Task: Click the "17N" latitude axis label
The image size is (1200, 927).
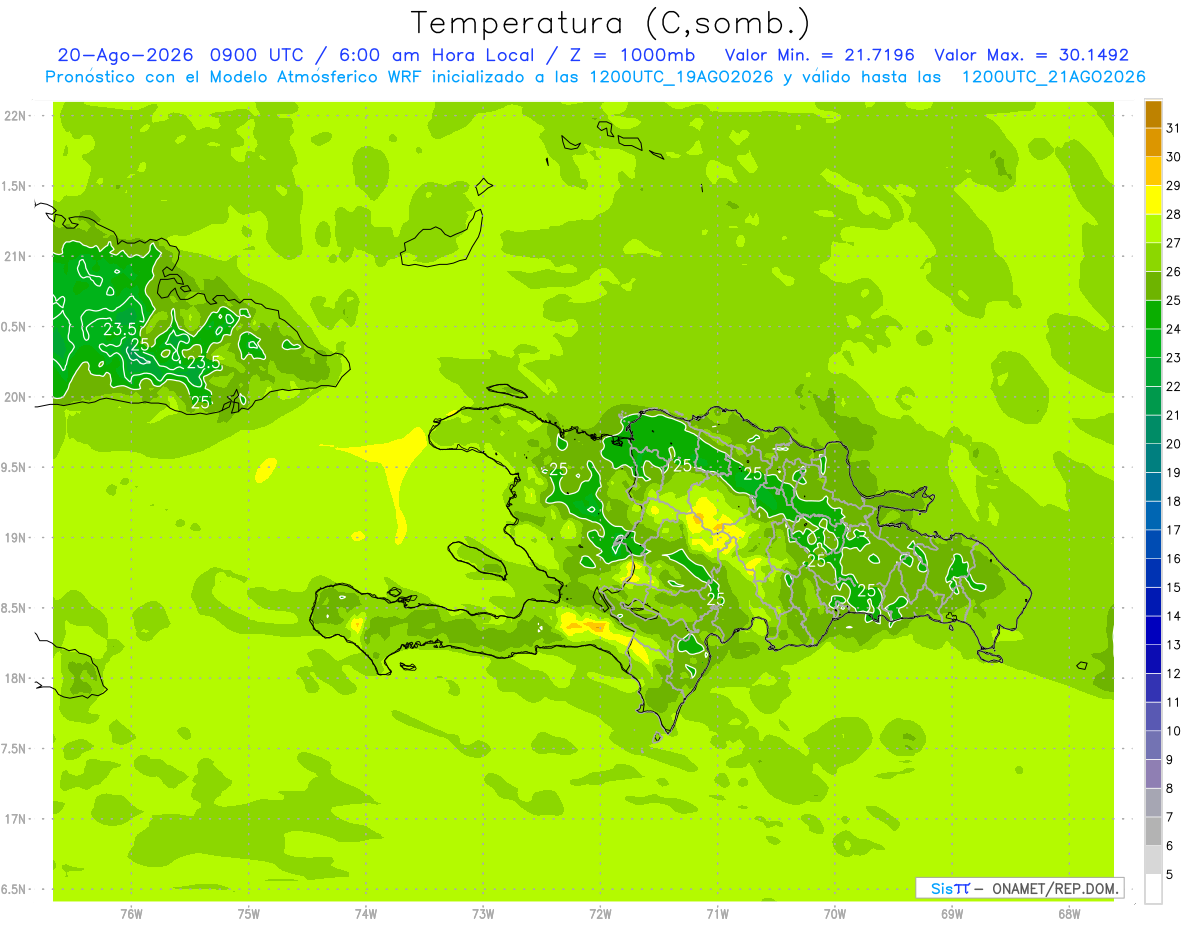Action: (x=17, y=819)
